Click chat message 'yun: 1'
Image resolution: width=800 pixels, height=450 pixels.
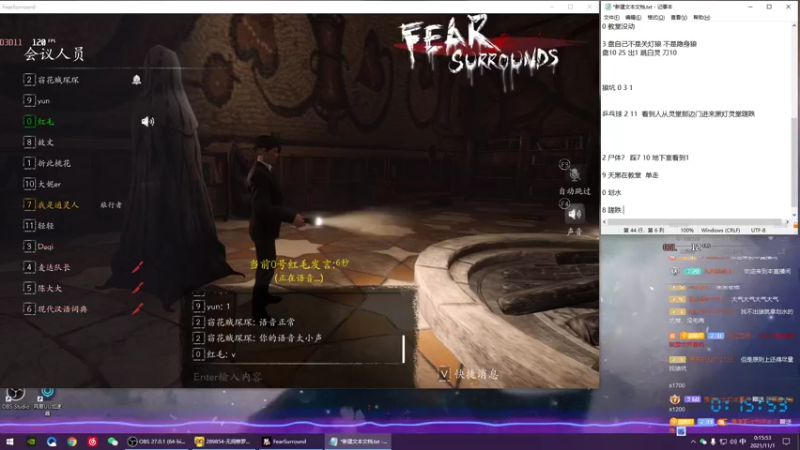[x=211, y=306]
